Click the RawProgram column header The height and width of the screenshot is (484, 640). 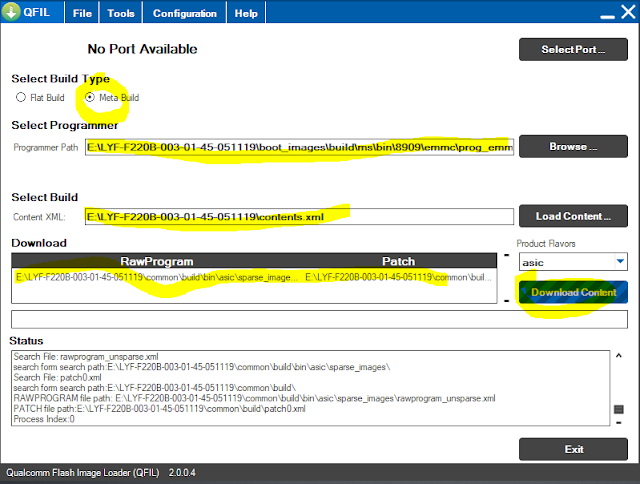point(157,261)
